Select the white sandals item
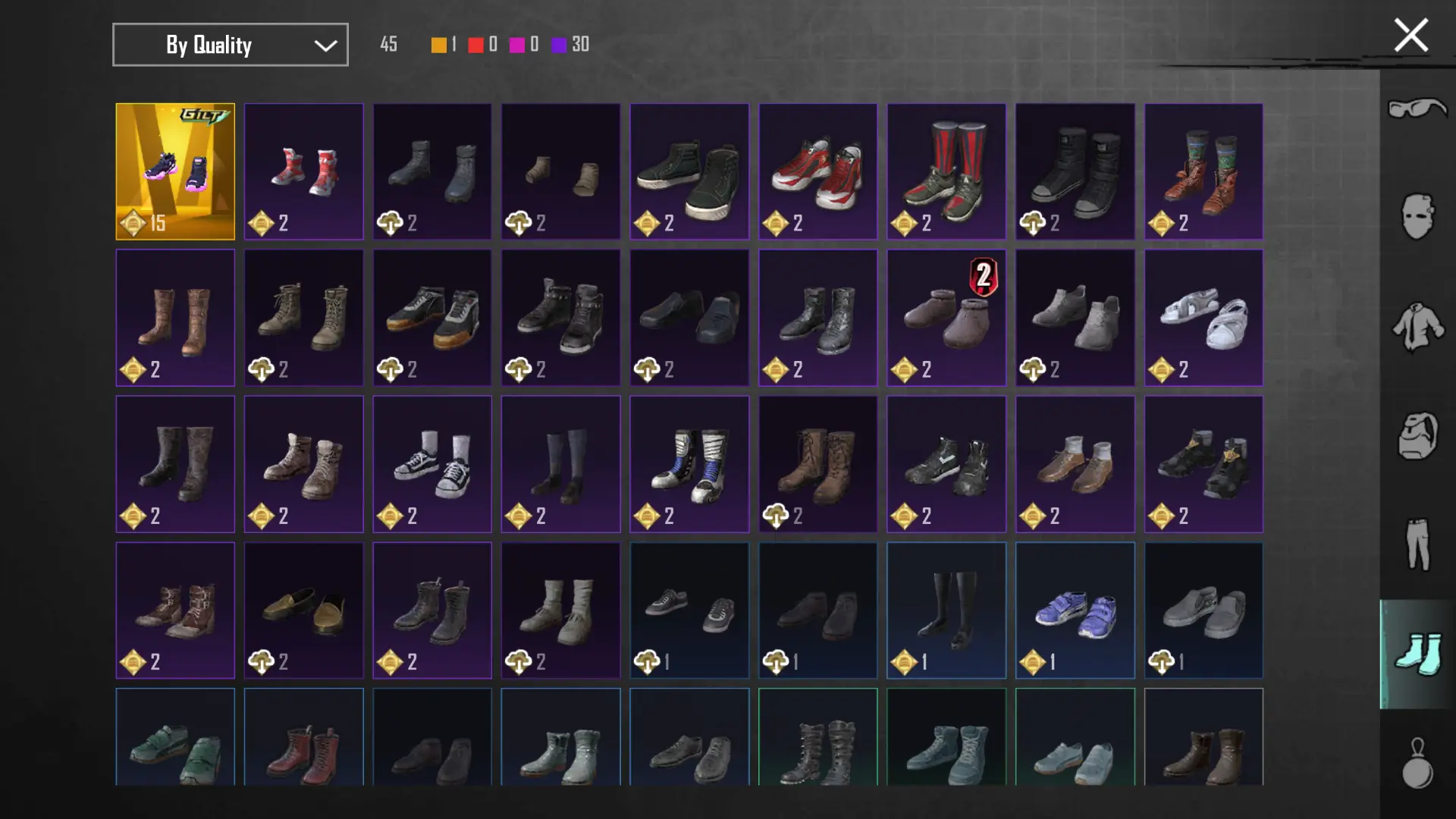The width and height of the screenshot is (1456, 819). point(1203,318)
